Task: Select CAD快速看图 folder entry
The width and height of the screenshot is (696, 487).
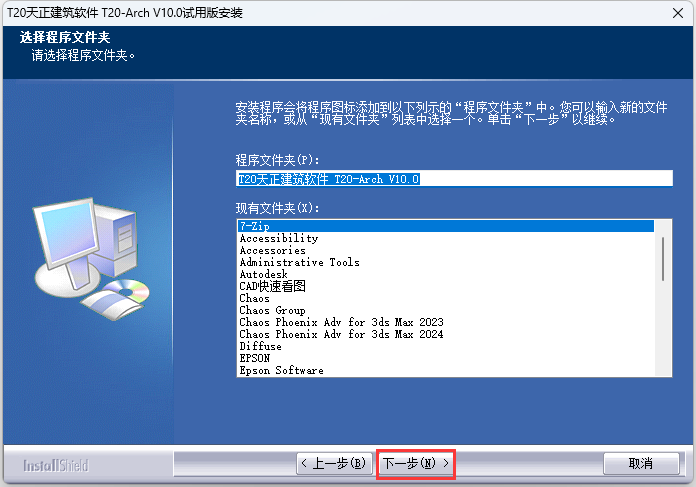Action: point(446,286)
